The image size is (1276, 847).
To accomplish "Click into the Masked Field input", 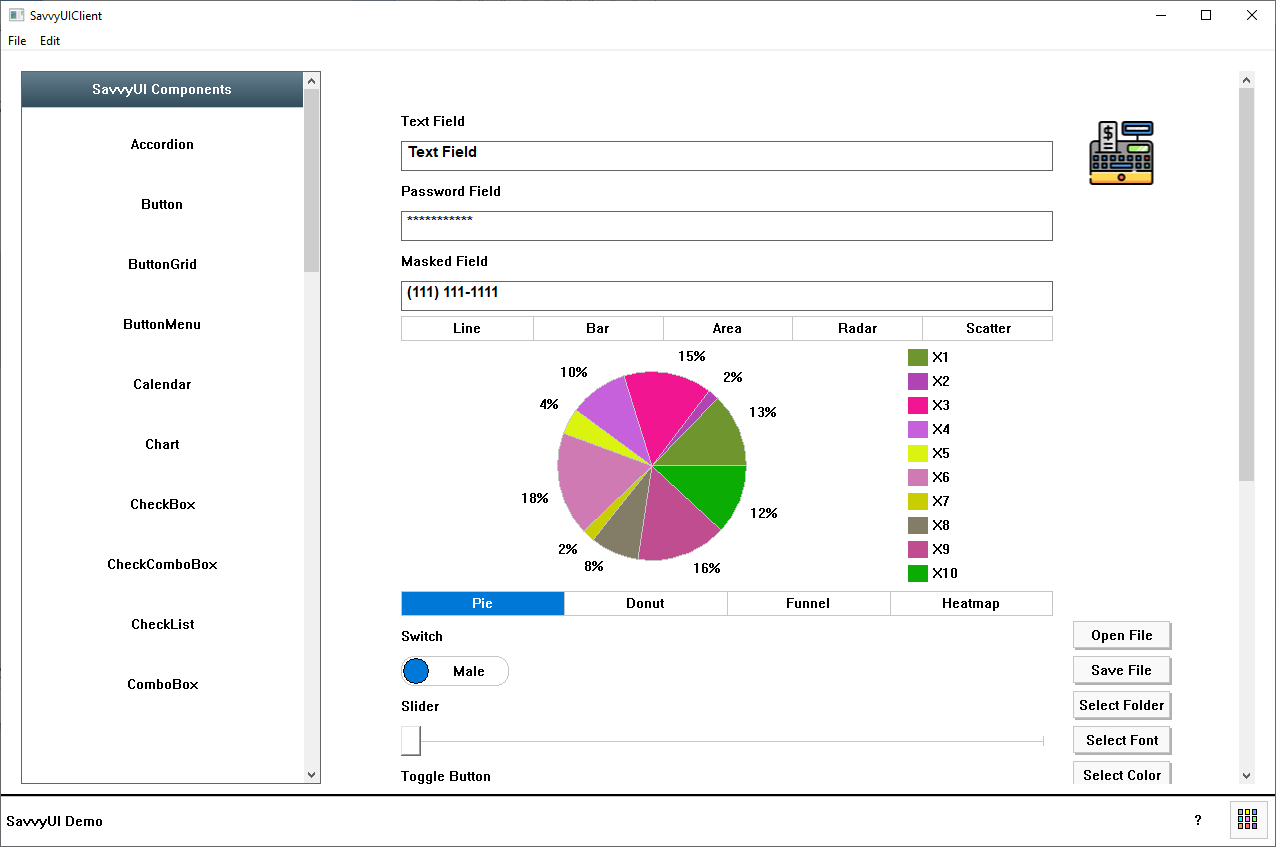I will click(x=726, y=295).
